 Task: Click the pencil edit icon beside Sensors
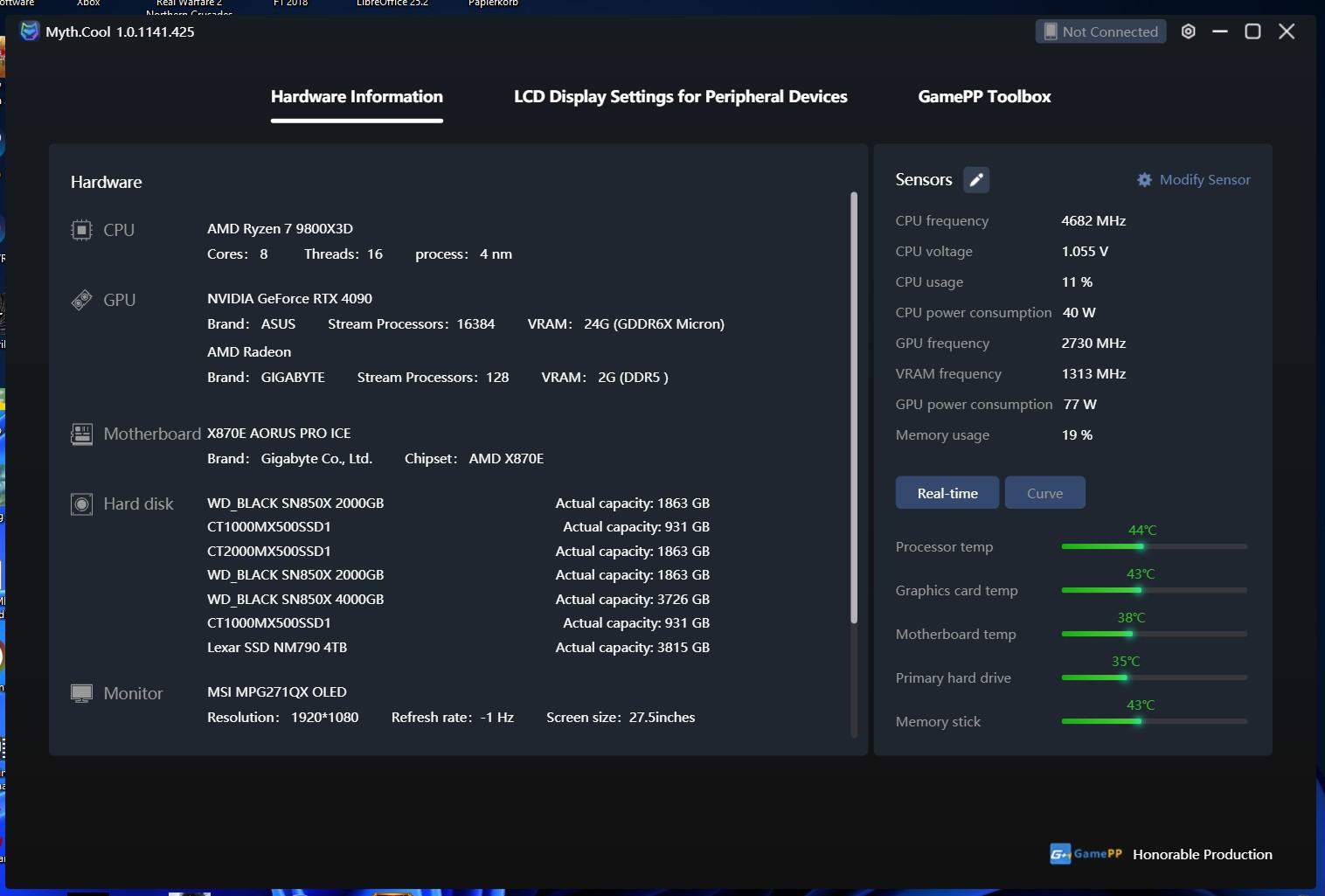coord(976,179)
